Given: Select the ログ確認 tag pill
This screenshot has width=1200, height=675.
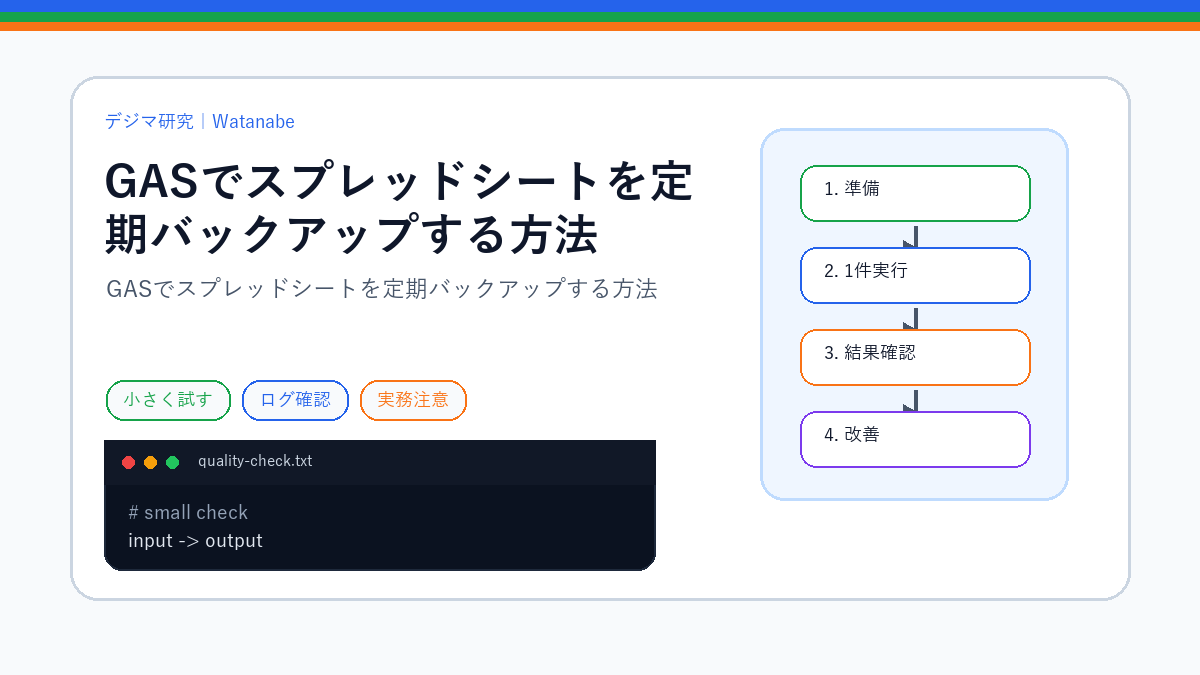Looking at the screenshot, I should [x=295, y=400].
